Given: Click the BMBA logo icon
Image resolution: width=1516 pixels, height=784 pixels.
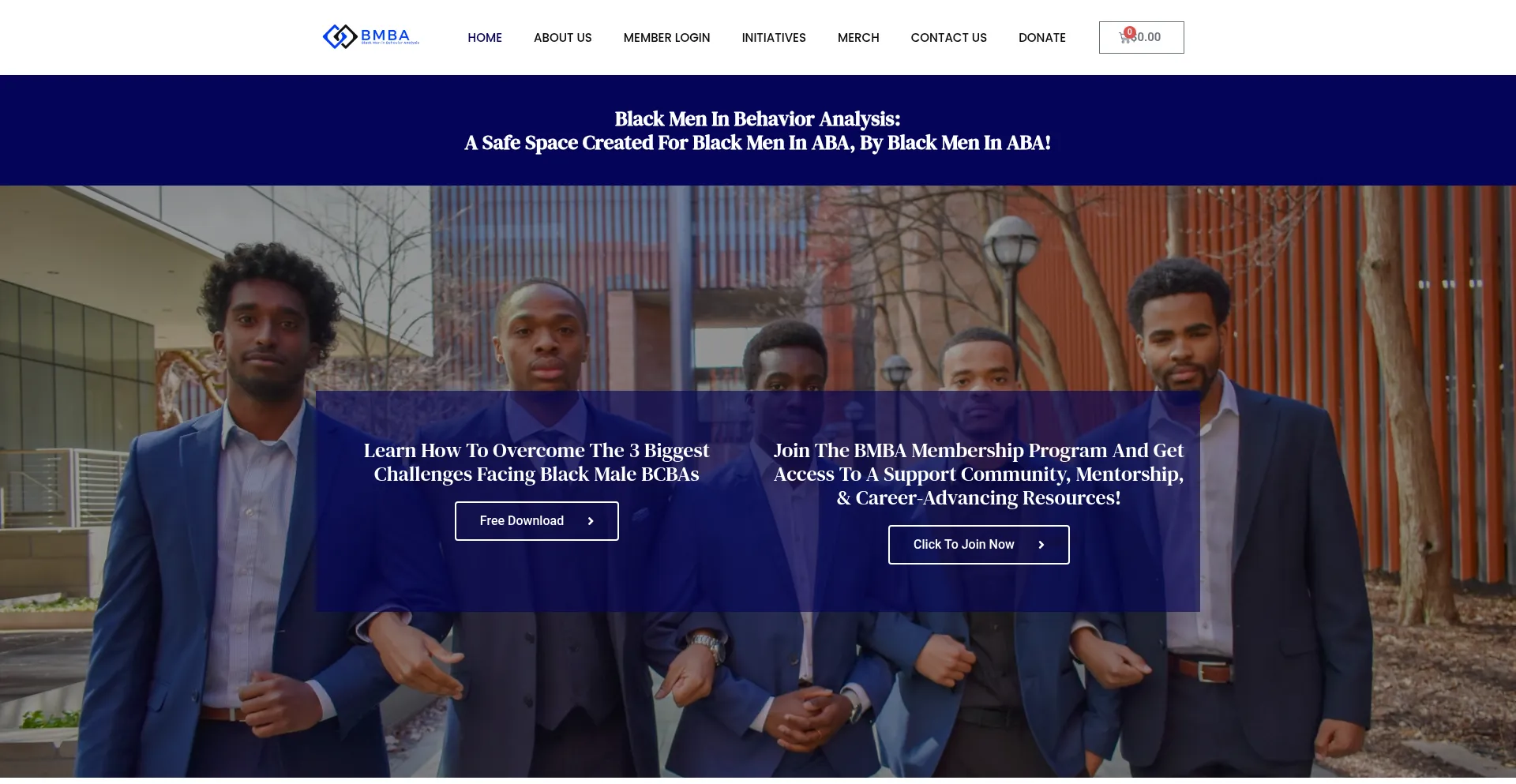Looking at the screenshot, I should (340, 36).
